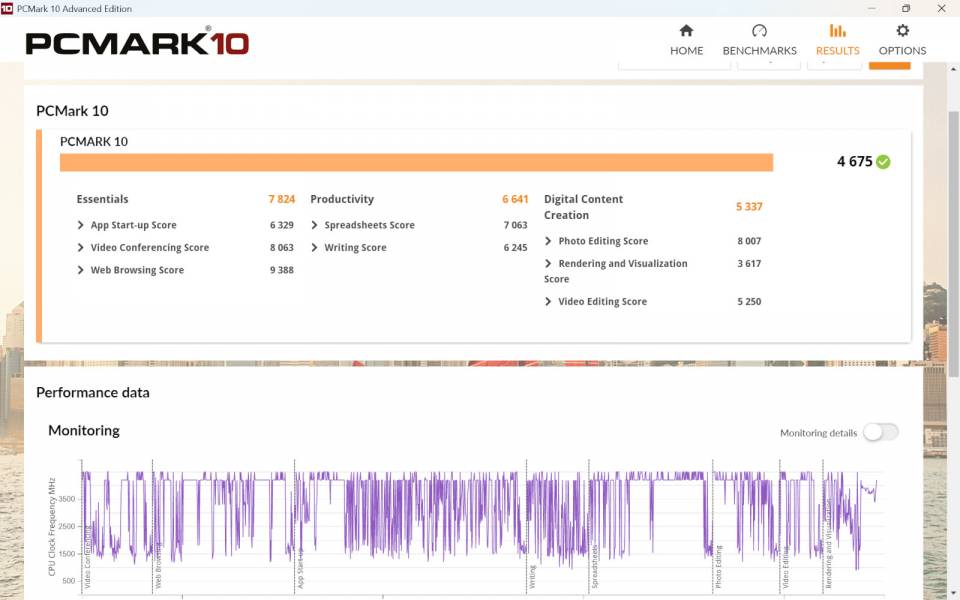Click the Web Browsing score value 9 388

click(282, 270)
